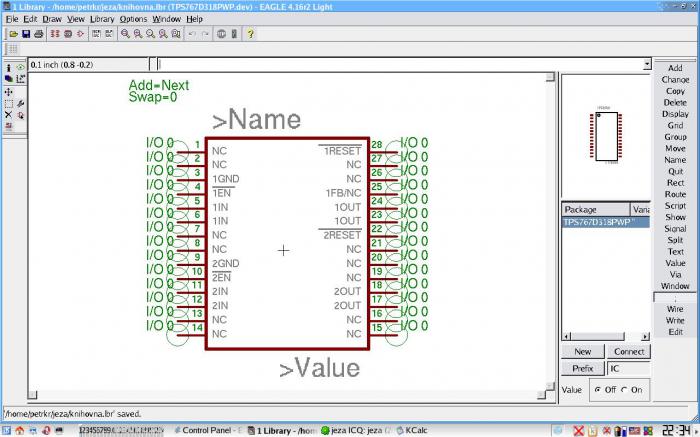The image size is (700, 437).
Task: Select the Change wrench tool icon
Action: pos(20,104)
